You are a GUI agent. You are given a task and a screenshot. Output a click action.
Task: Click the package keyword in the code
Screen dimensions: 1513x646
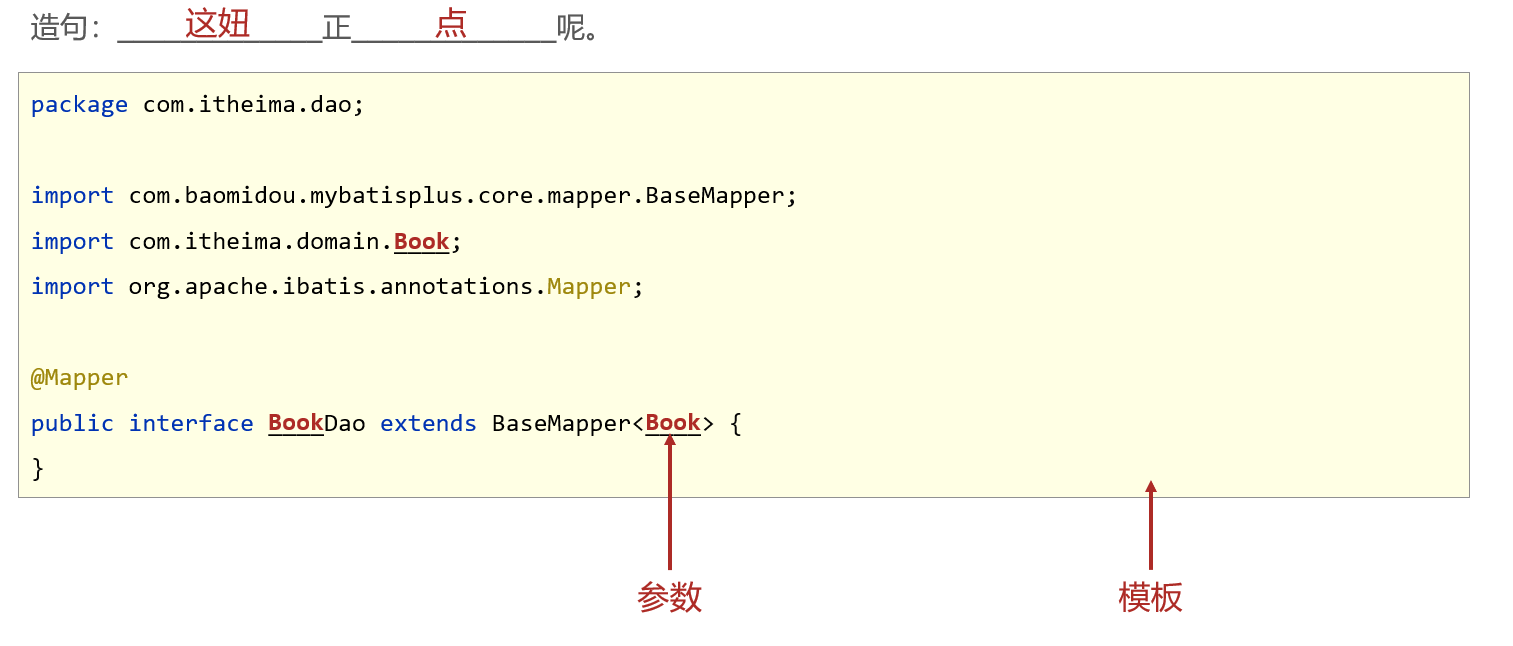pos(79,105)
